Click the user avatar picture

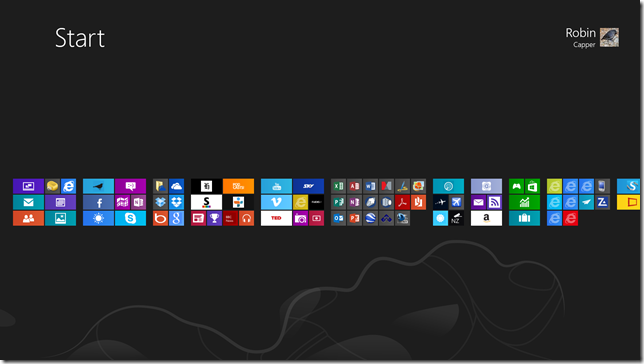point(610,38)
